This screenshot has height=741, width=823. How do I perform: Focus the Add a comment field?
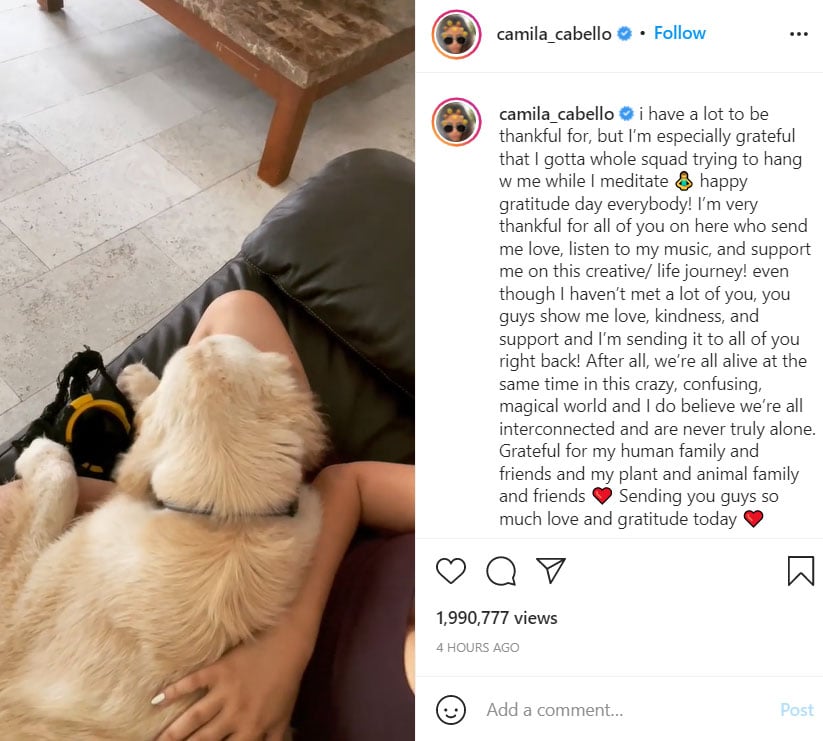(x=627, y=710)
